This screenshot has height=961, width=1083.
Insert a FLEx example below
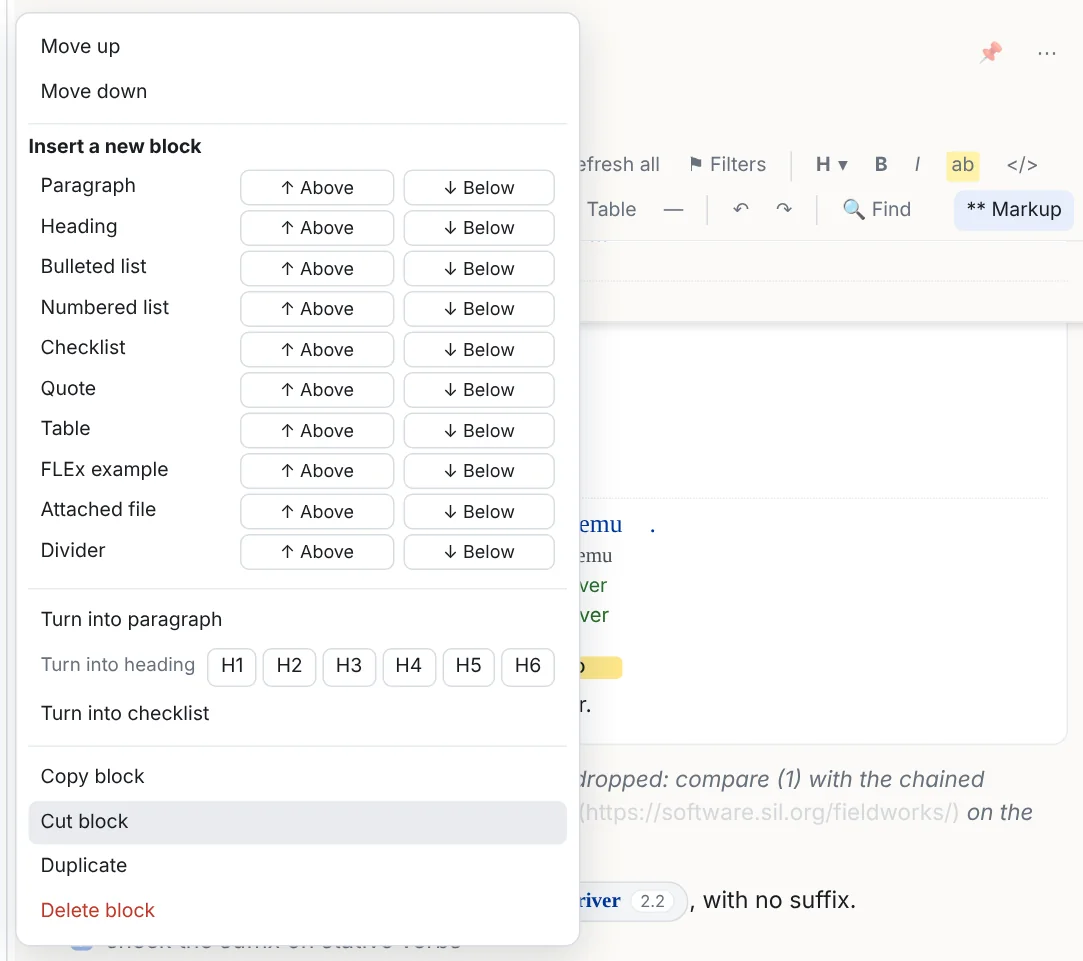click(479, 470)
